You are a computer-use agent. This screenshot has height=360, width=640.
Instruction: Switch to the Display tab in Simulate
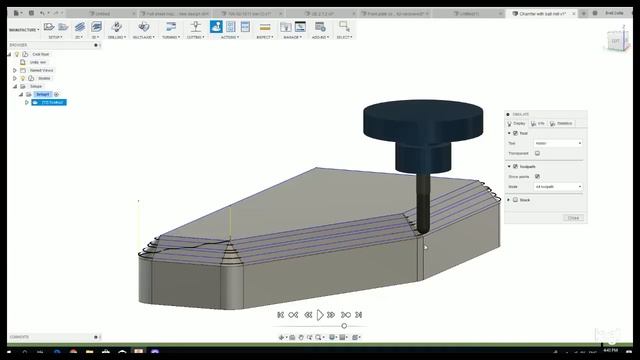pyautogui.click(x=517, y=123)
